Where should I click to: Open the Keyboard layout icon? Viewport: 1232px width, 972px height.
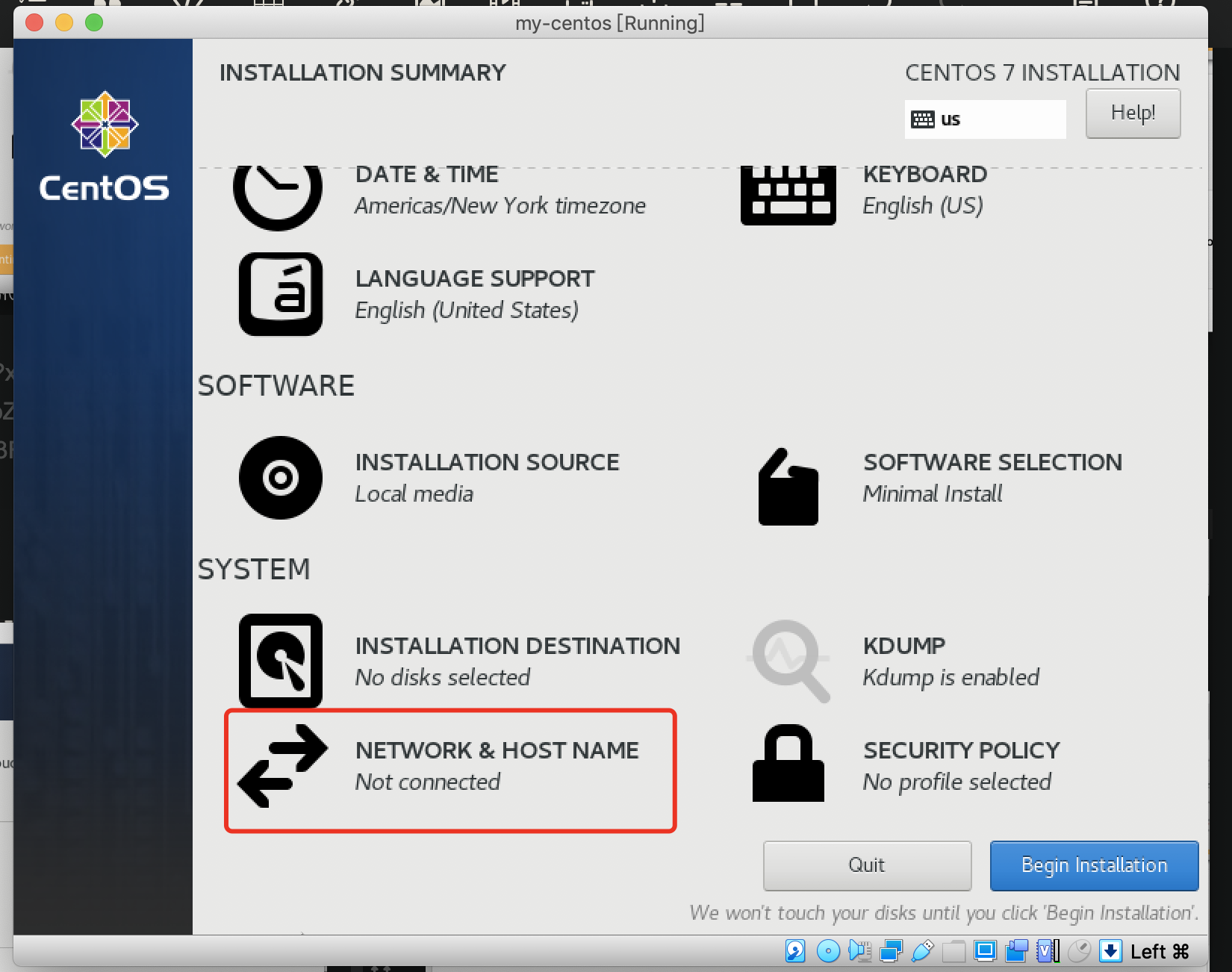click(788, 196)
